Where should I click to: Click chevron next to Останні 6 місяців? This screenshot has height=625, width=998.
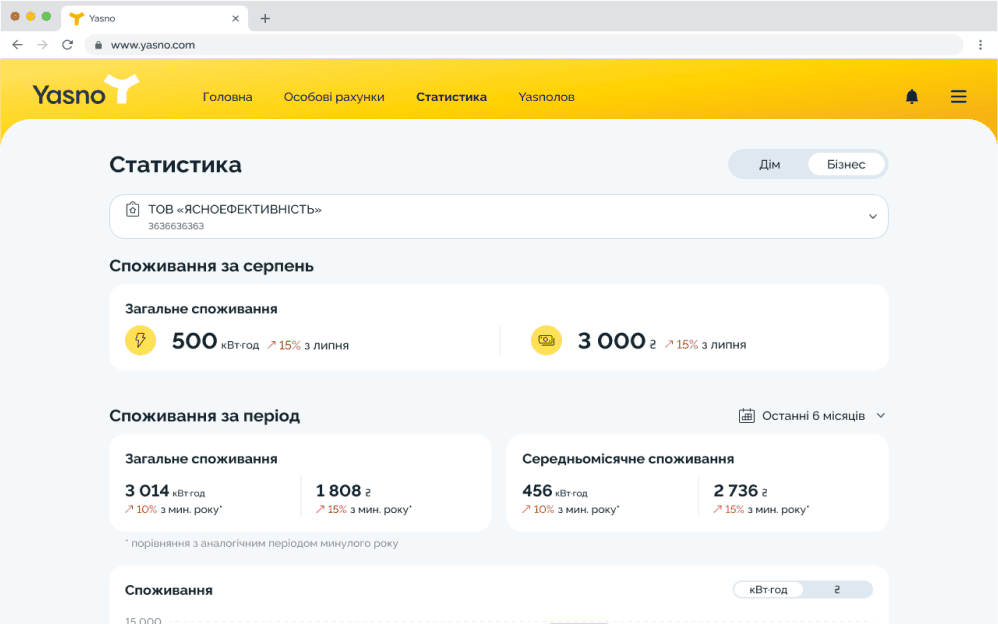pos(881,416)
